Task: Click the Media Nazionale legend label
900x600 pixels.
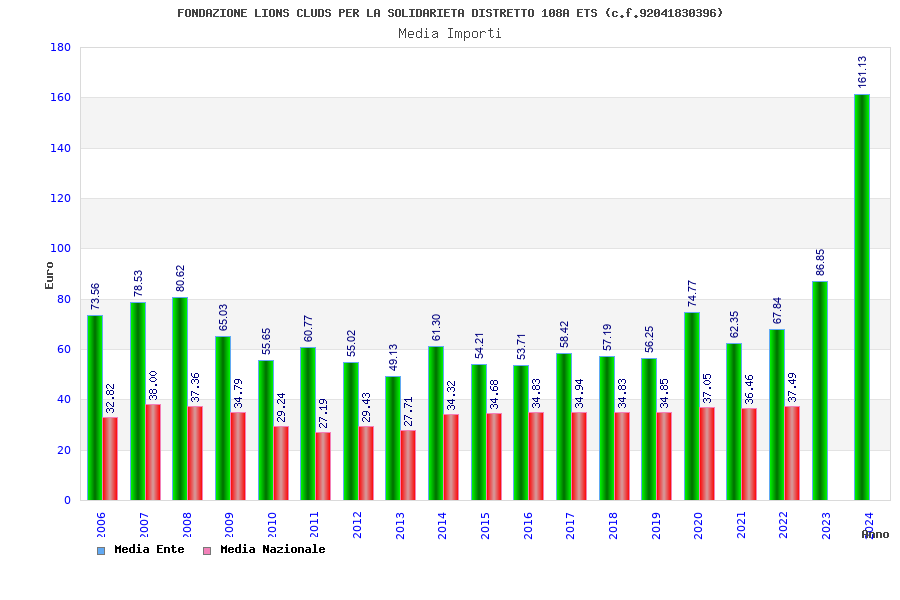Action: coord(273,549)
